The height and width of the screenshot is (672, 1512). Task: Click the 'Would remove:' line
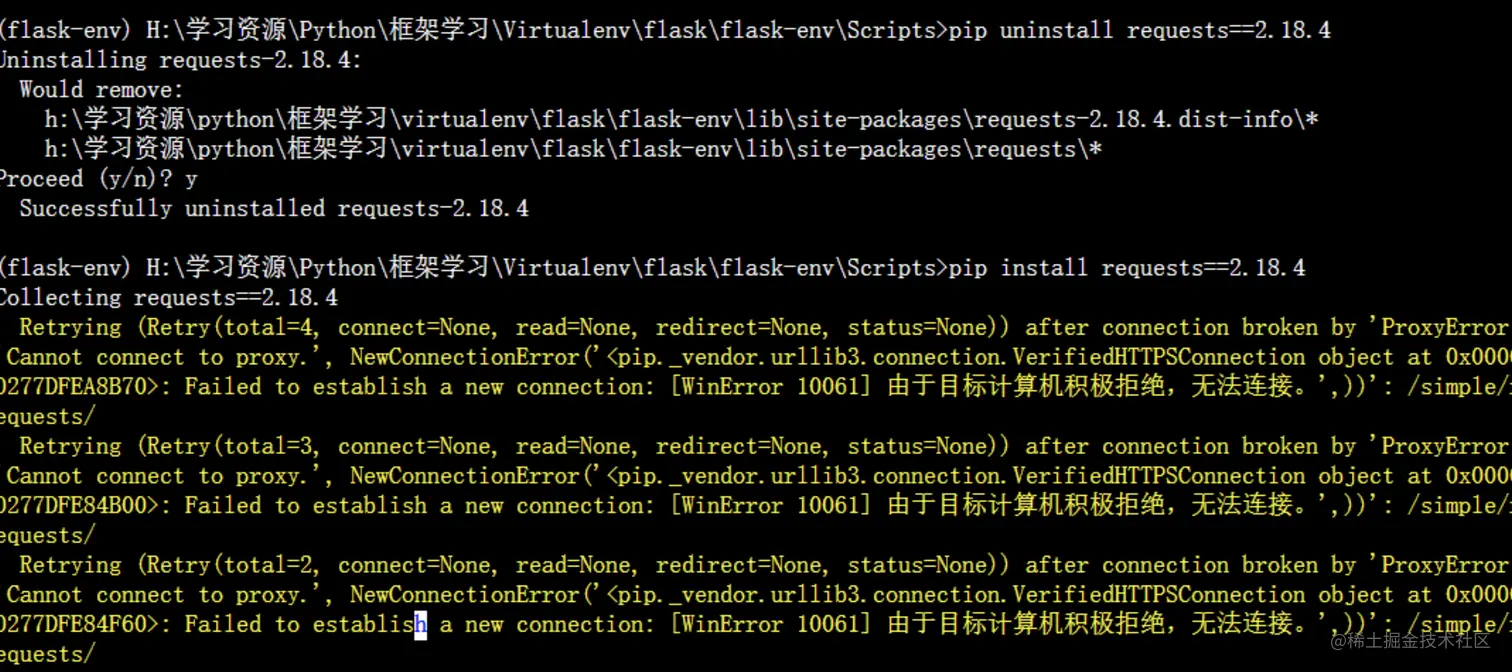(x=102, y=90)
